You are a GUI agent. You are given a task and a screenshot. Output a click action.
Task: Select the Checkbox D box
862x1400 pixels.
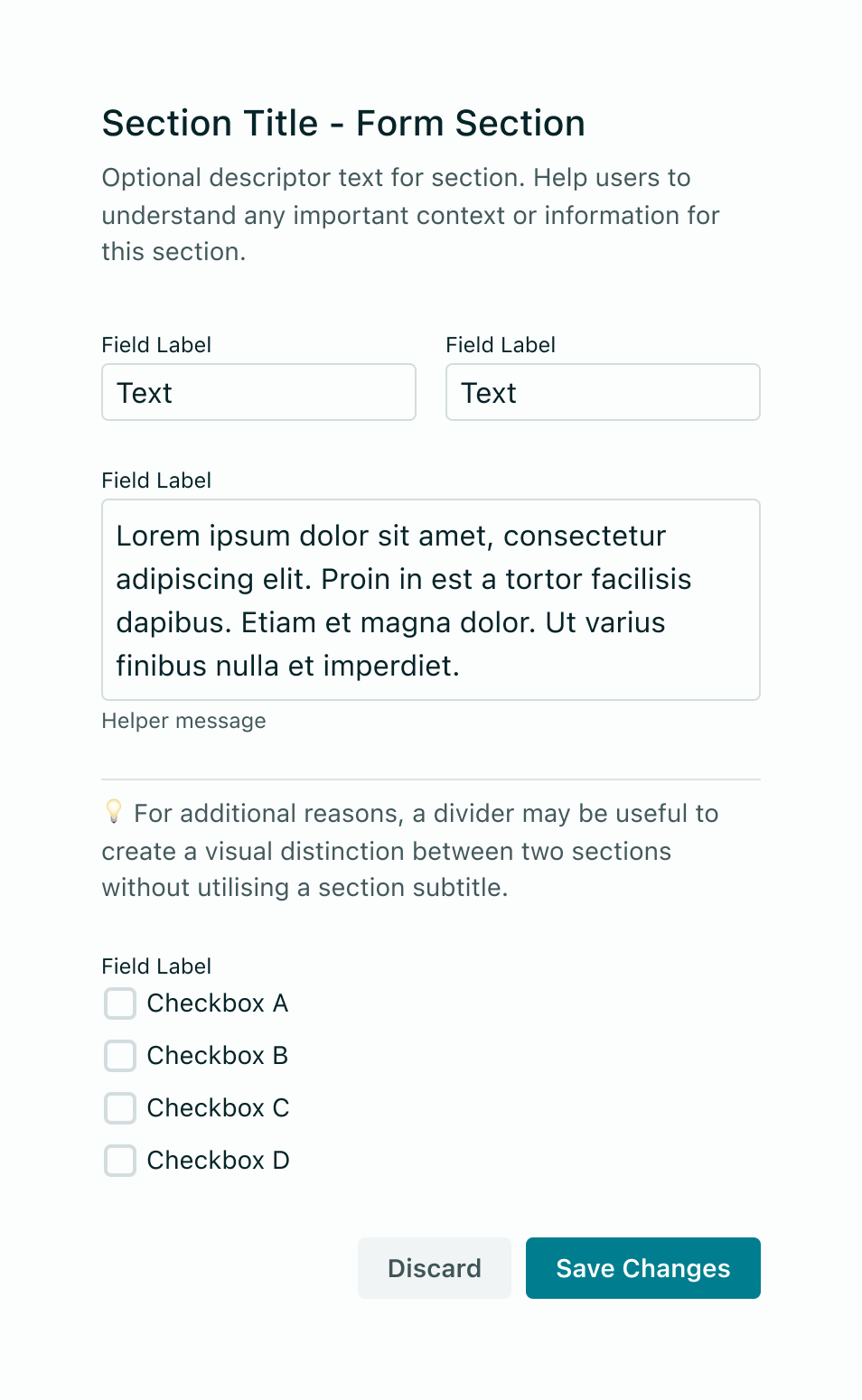pos(120,1161)
